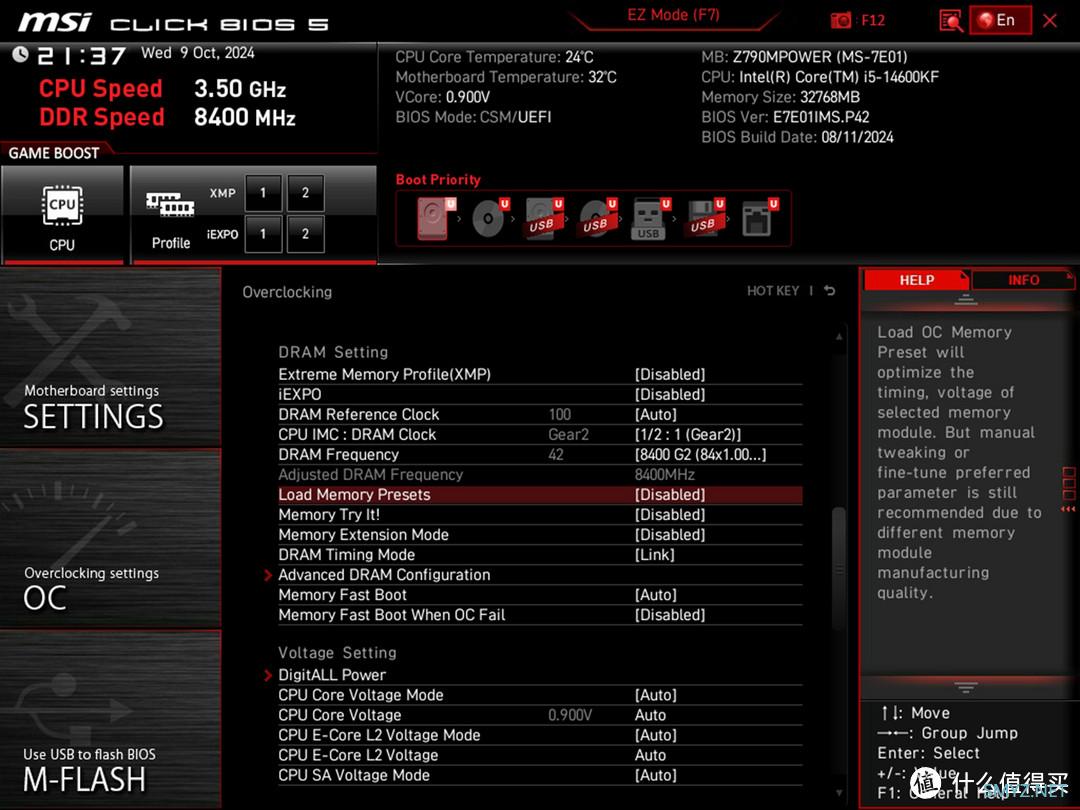The width and height of the screenshot is (1080, 810).
Task: Click the USB key boot device icon
Action: point(651,219)
